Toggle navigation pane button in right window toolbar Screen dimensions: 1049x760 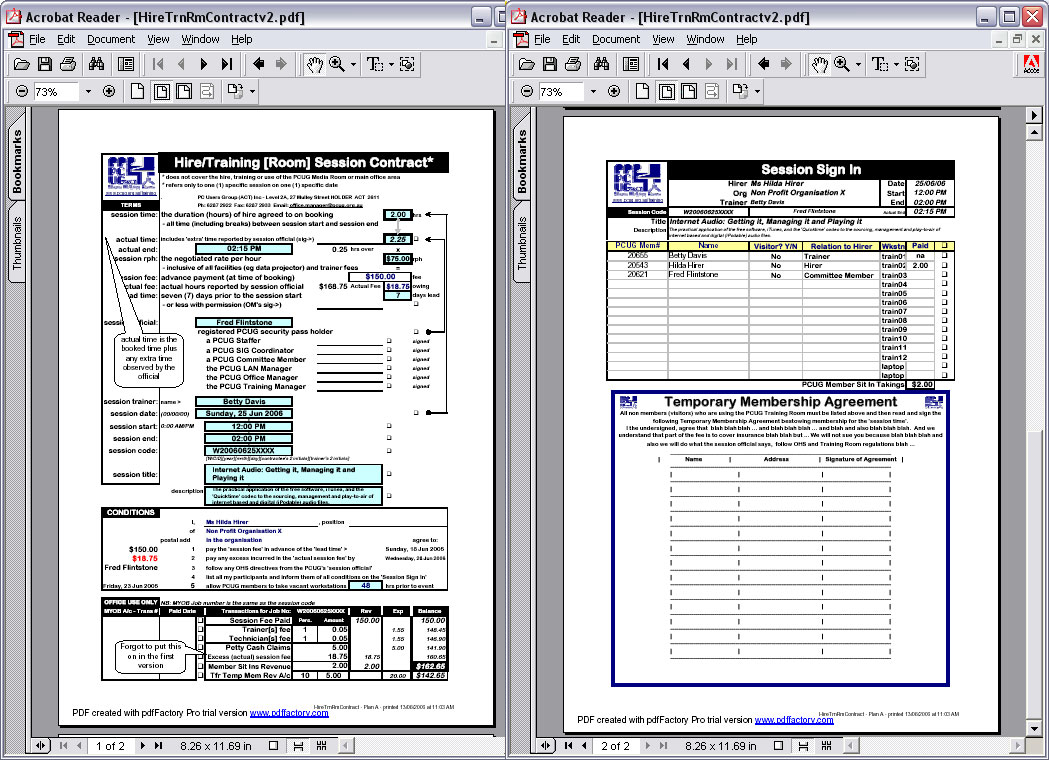tap(631, 64)
